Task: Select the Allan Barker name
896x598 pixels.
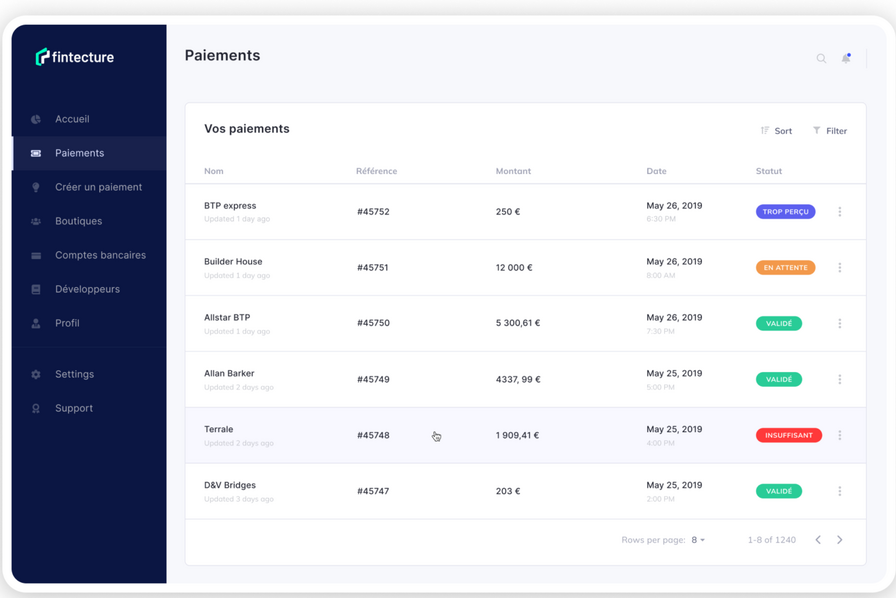Action: point(229,373)
